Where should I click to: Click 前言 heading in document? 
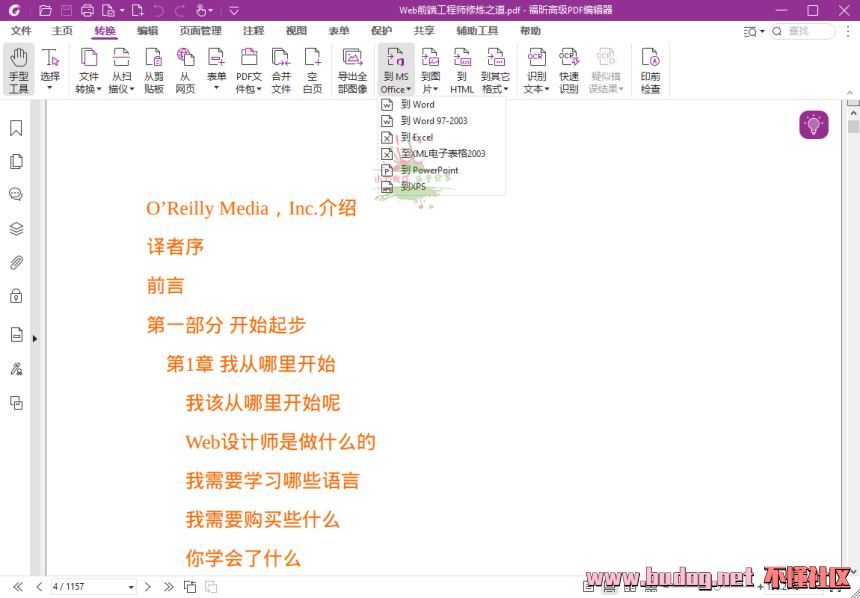tap(165, 286)
